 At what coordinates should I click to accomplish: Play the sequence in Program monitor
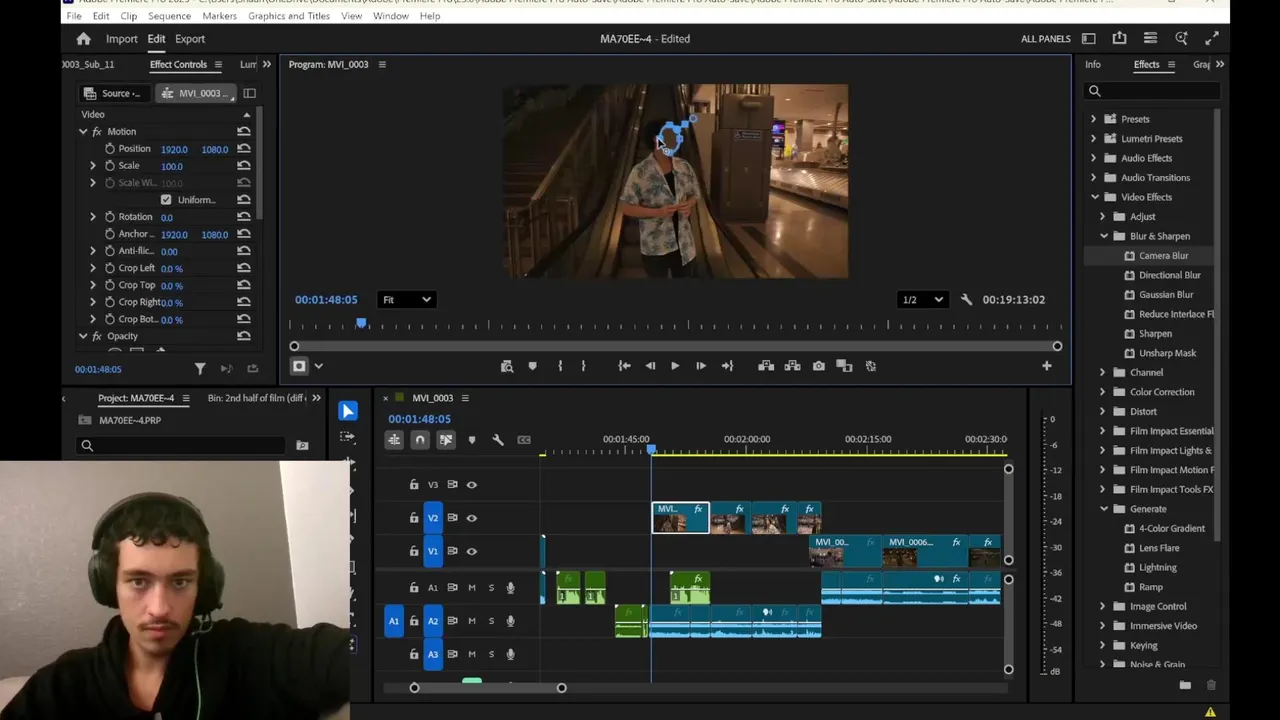click(675, 366)
